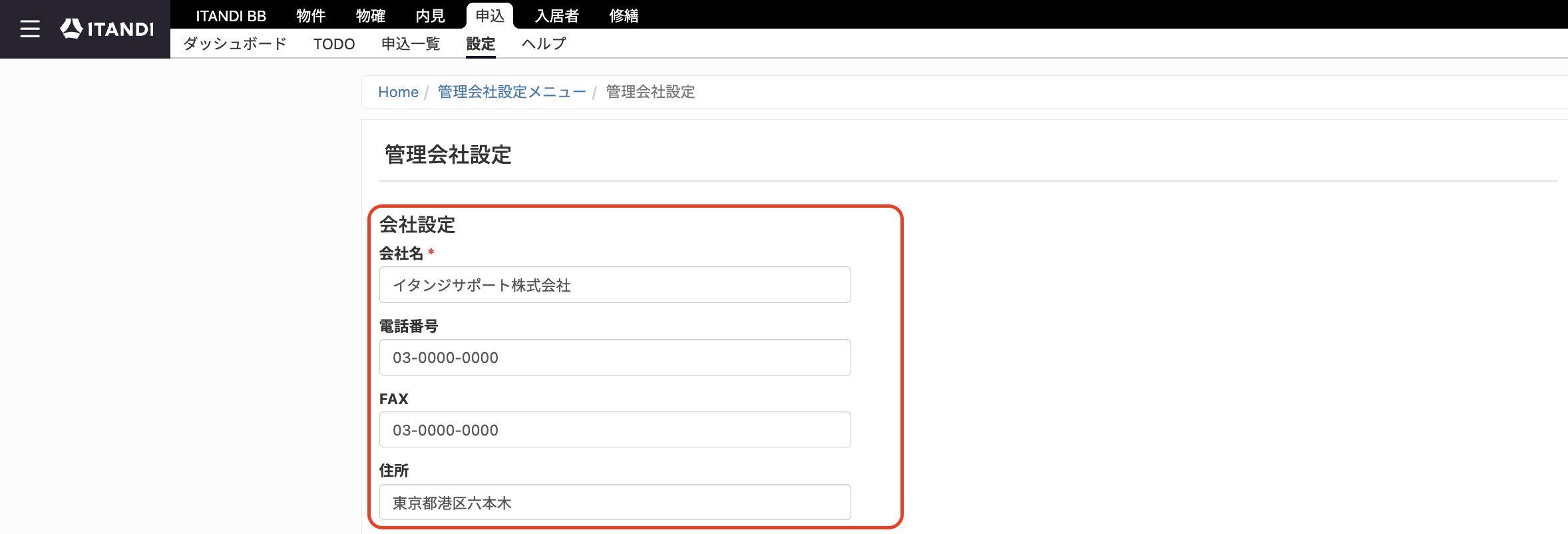Screen dimensions: 1568x534
Task: Open ダッシュボード in the sub menu
Action: (x=235, y=44)
